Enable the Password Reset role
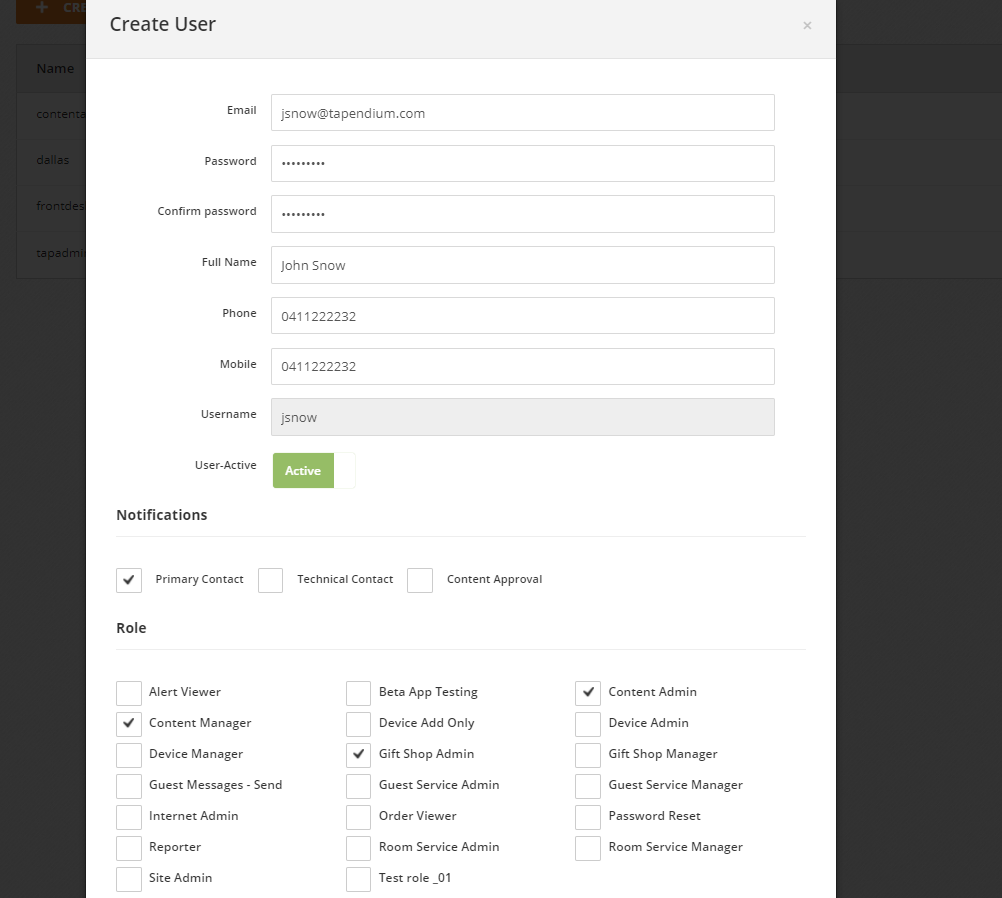1002x898 pixels. [587, 817]
